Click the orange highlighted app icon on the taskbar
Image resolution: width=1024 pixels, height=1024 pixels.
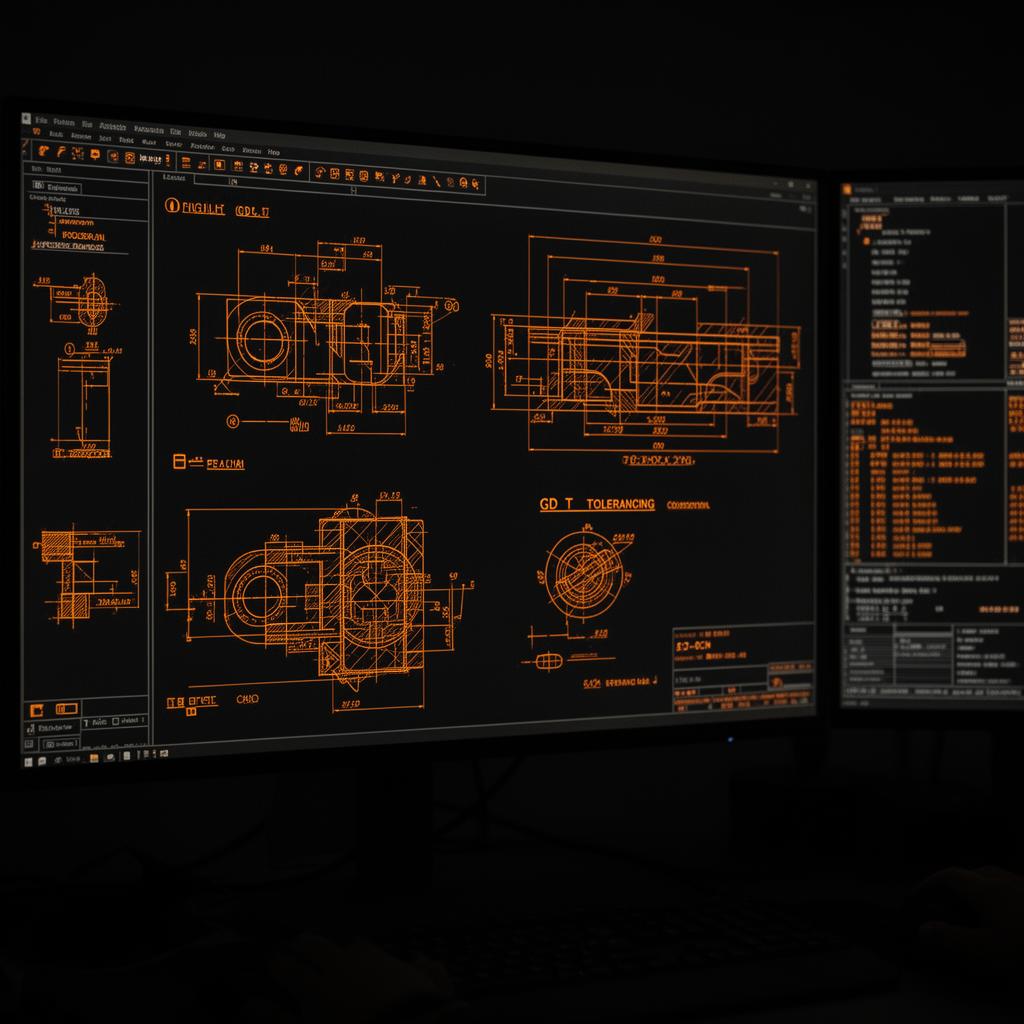pos(94,758)
